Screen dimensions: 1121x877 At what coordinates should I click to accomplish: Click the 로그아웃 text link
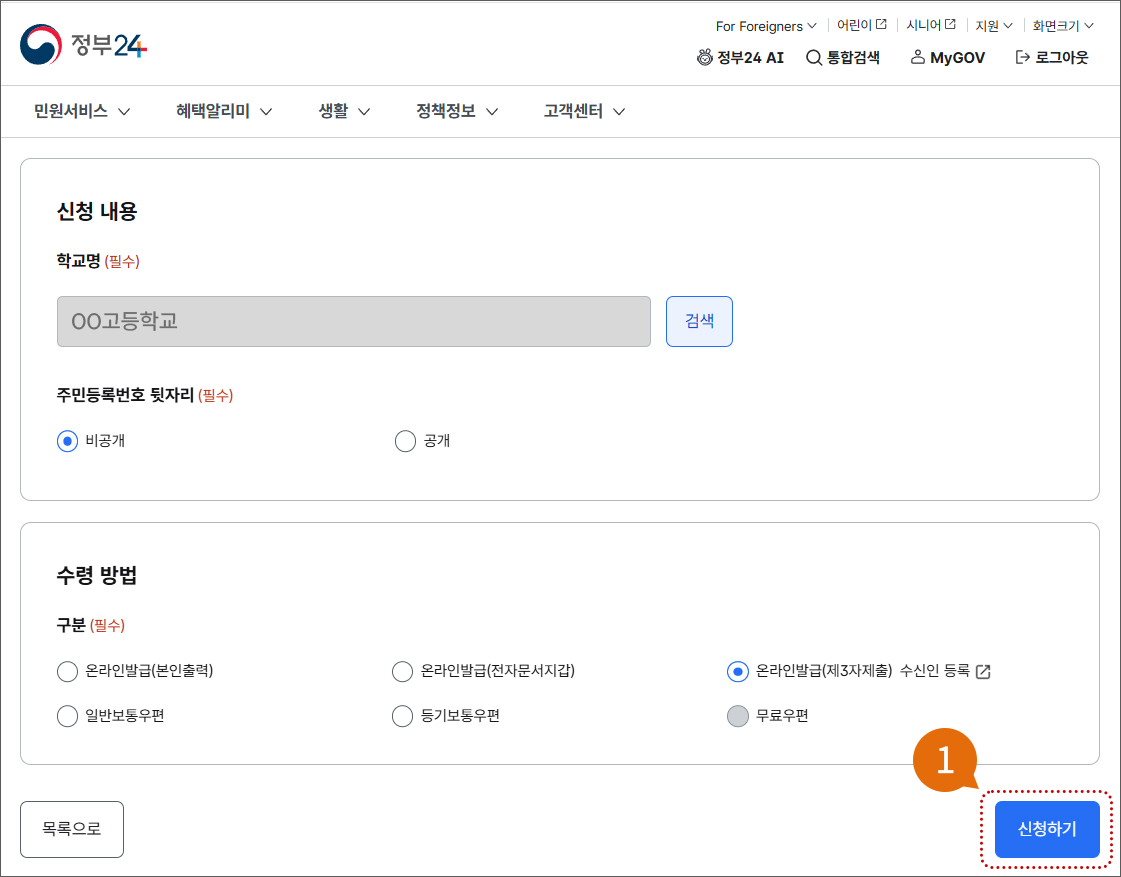point(1062,57)
